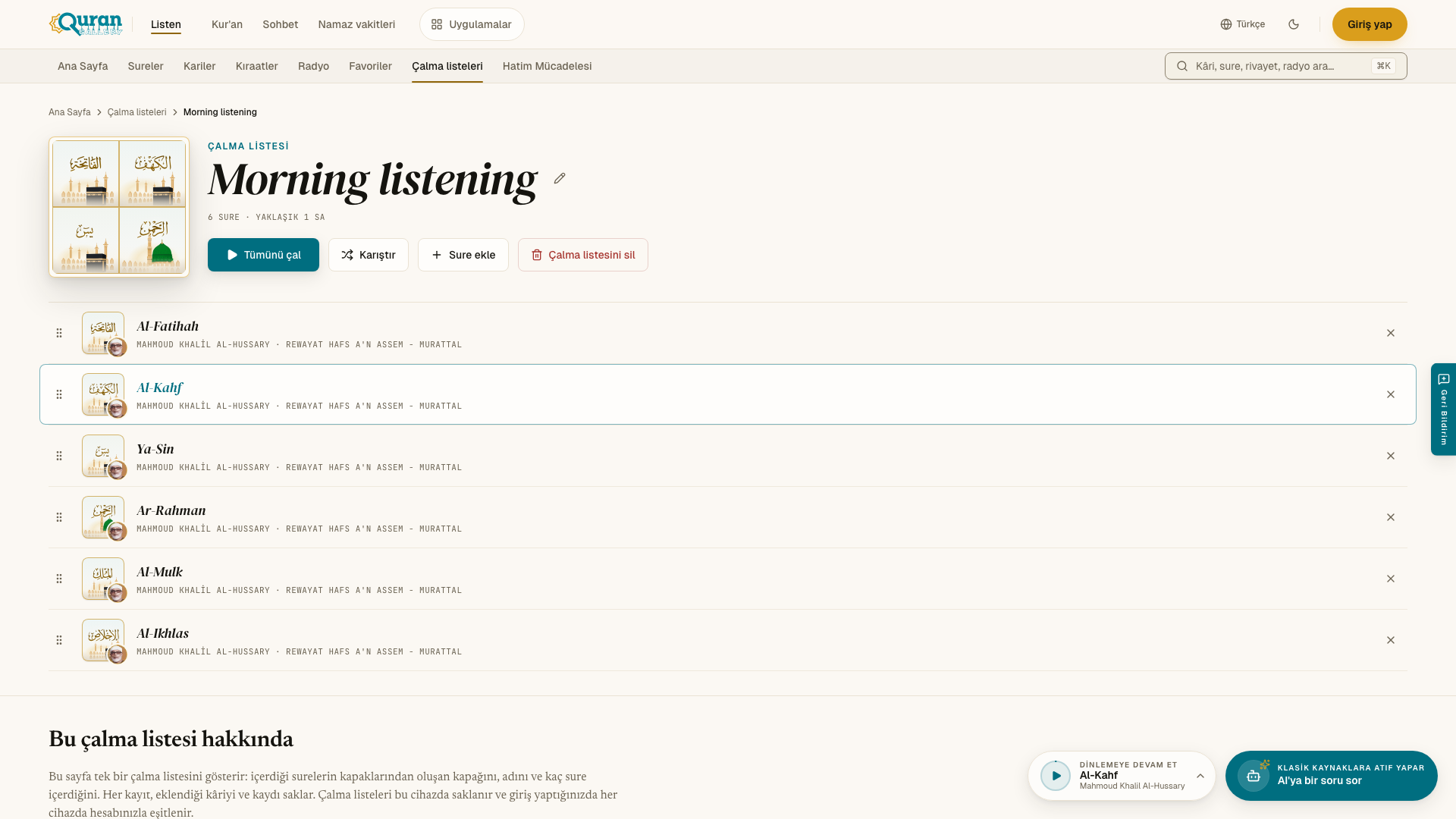This screenshot has height=819, width=1456.
Task: Open AI'ya bir soru sor assistant
Action: tap(1332, 776)
